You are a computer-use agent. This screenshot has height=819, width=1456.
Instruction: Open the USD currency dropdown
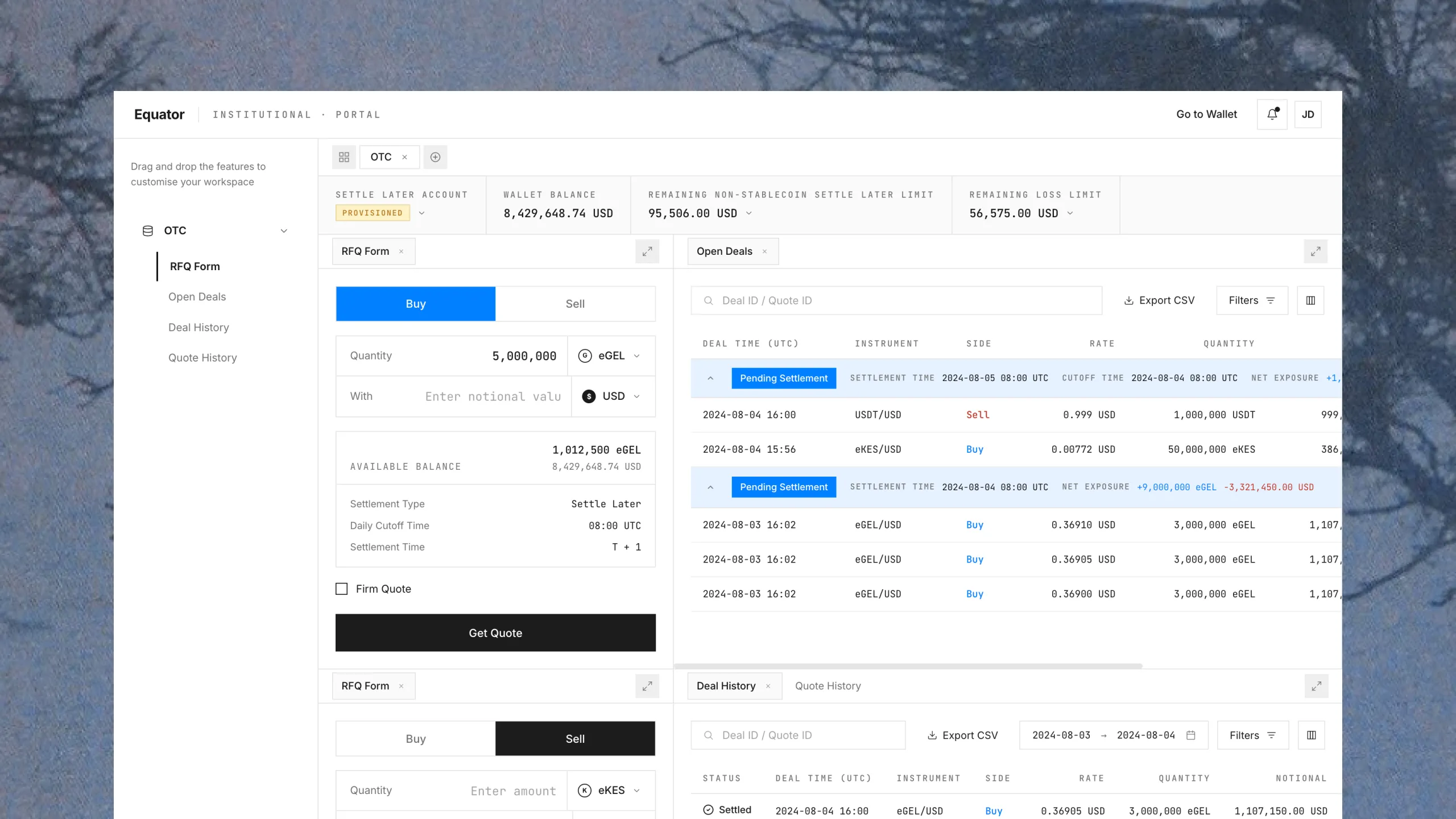[613, 396]
